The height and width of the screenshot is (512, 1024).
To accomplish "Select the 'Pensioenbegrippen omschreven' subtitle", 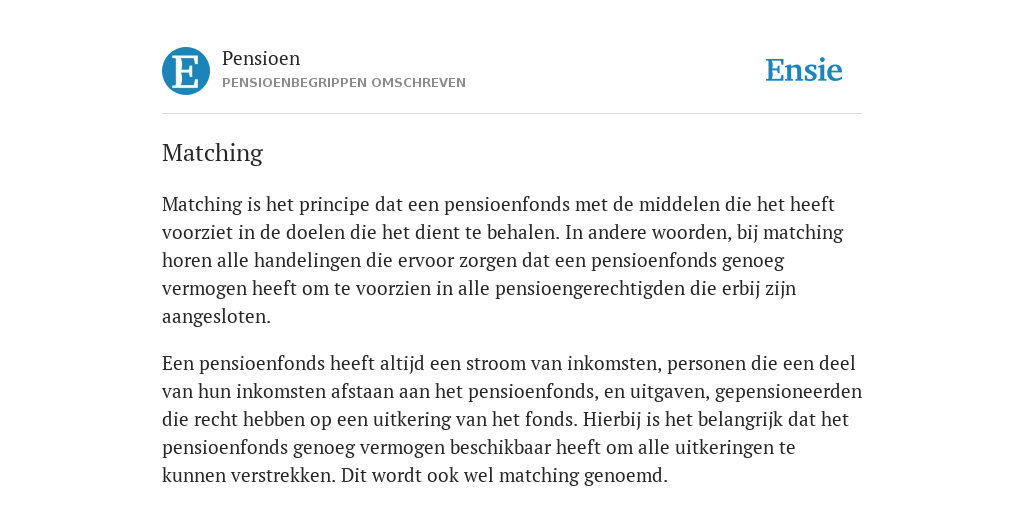I will [x=344, y=83].
